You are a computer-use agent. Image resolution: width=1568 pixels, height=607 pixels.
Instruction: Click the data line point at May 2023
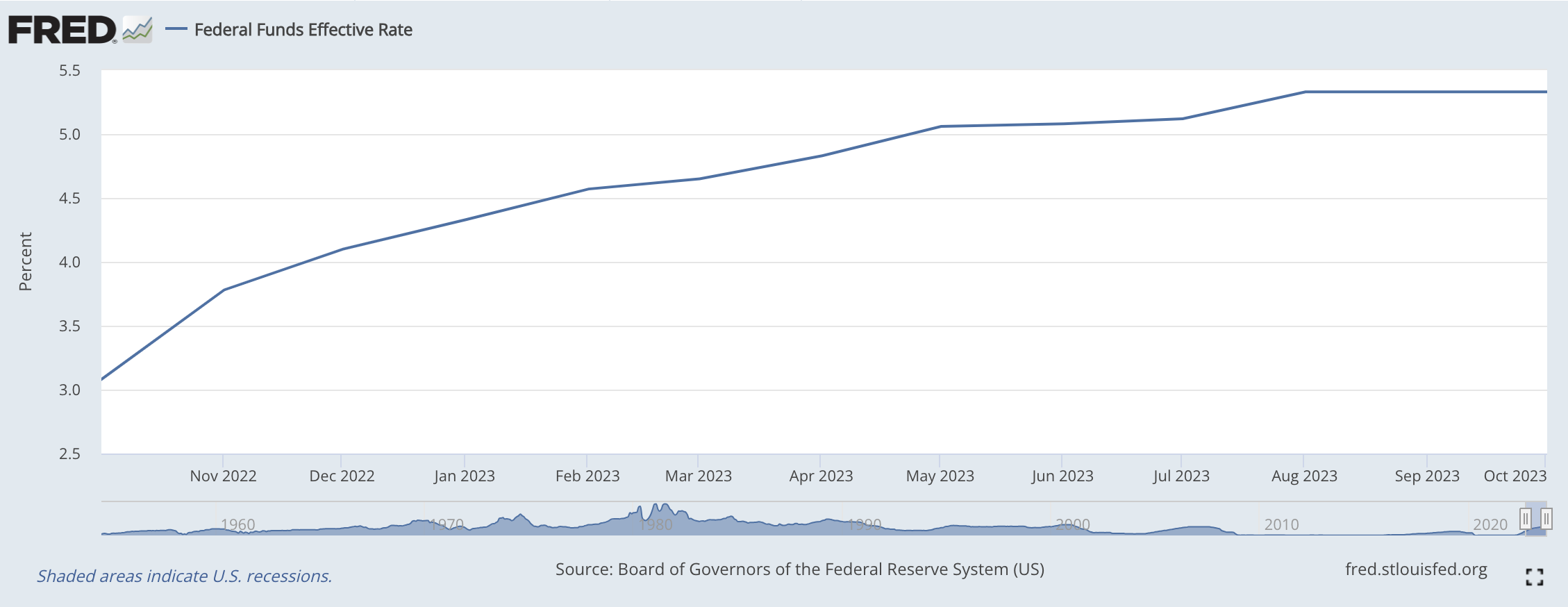click(x=940, y=126)
